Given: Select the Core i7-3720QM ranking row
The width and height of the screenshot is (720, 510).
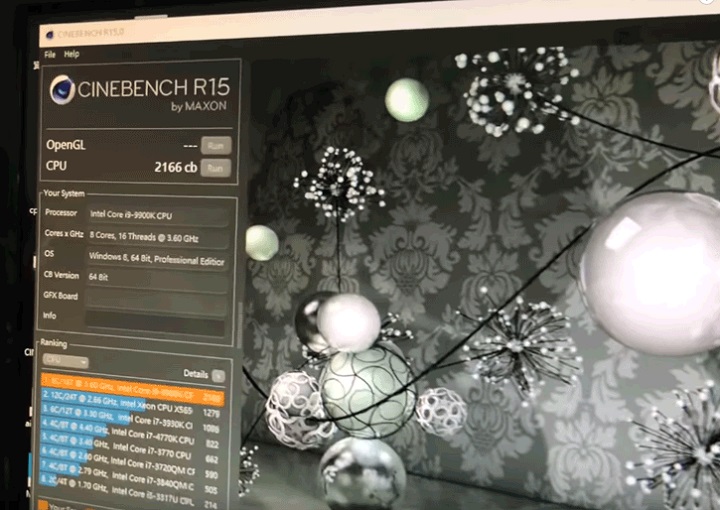Looking at the screenshot, I should [129, 462].
